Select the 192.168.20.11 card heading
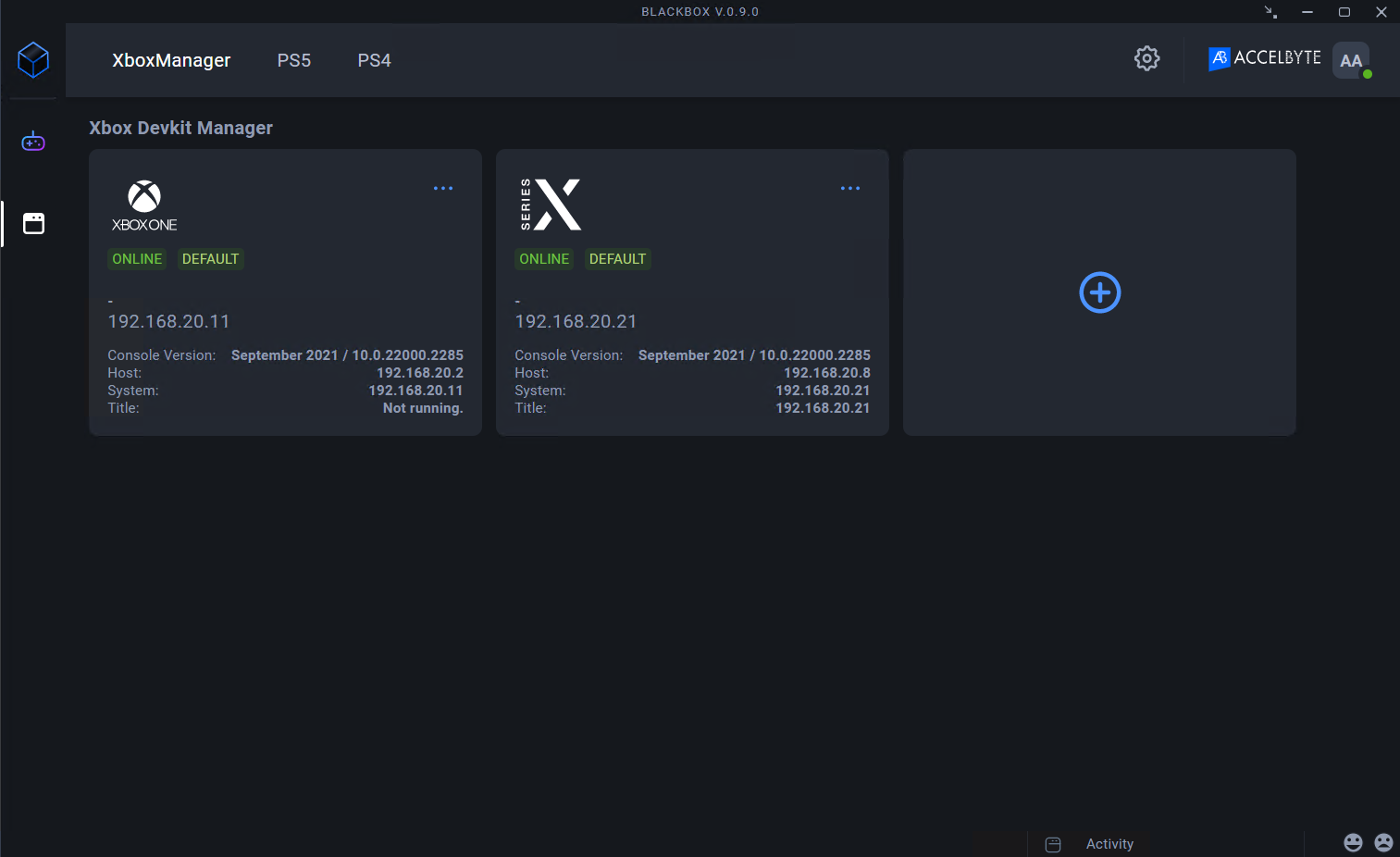This screenshot has width=1400, height=857. (168, 321)
